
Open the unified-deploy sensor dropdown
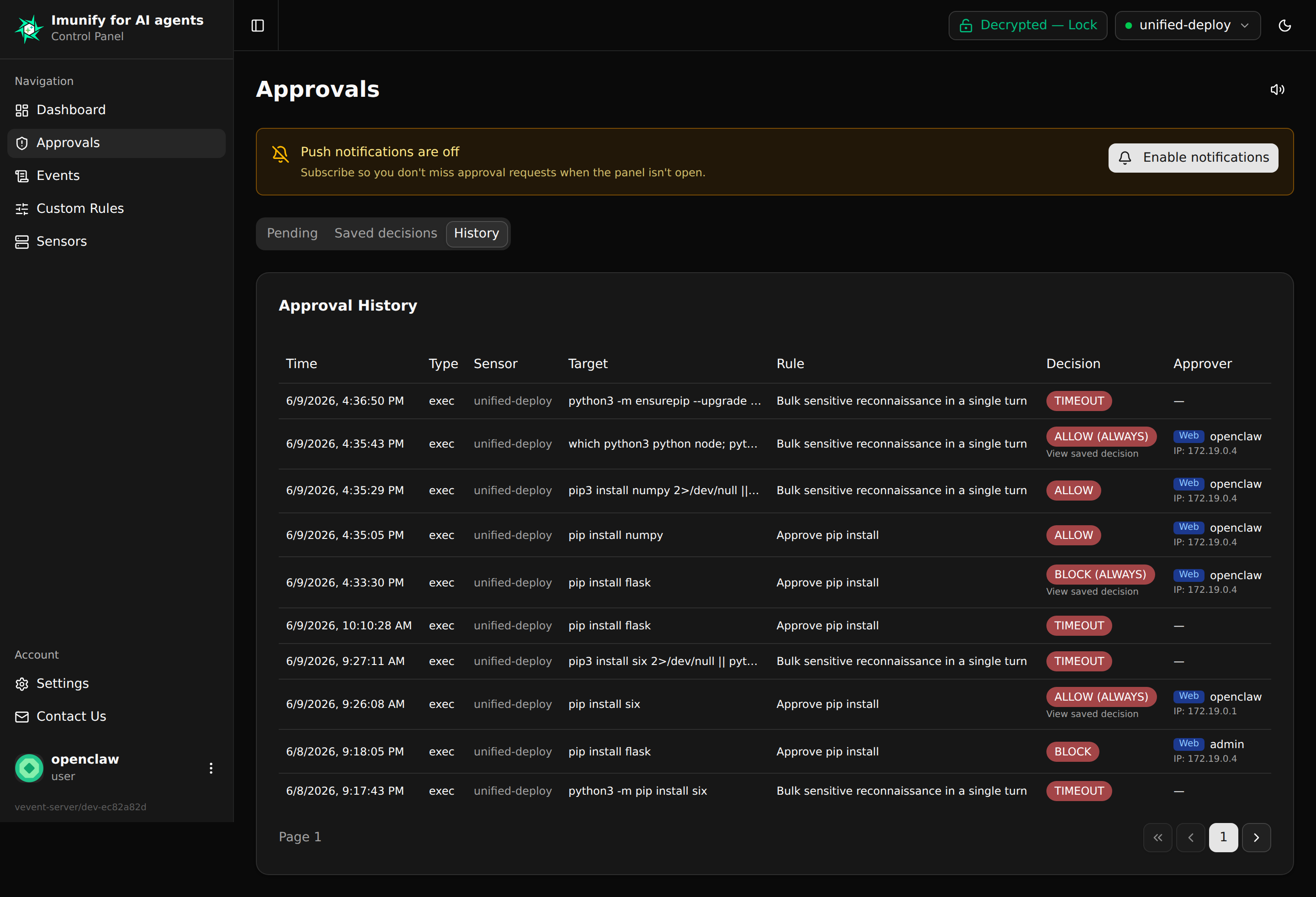click(1188, 26)
